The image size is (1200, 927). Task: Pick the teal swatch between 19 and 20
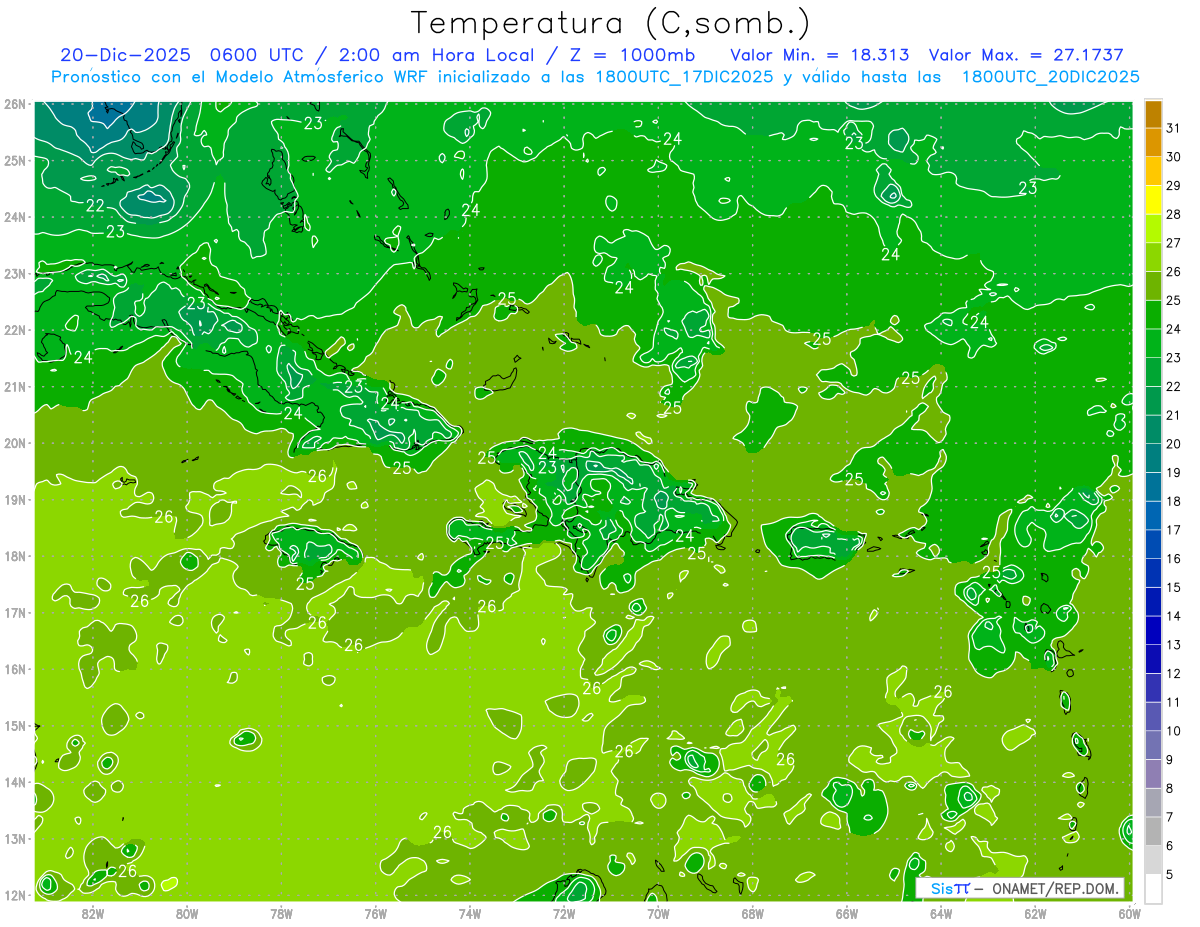pyautogui.click(x=1153, y=459)
